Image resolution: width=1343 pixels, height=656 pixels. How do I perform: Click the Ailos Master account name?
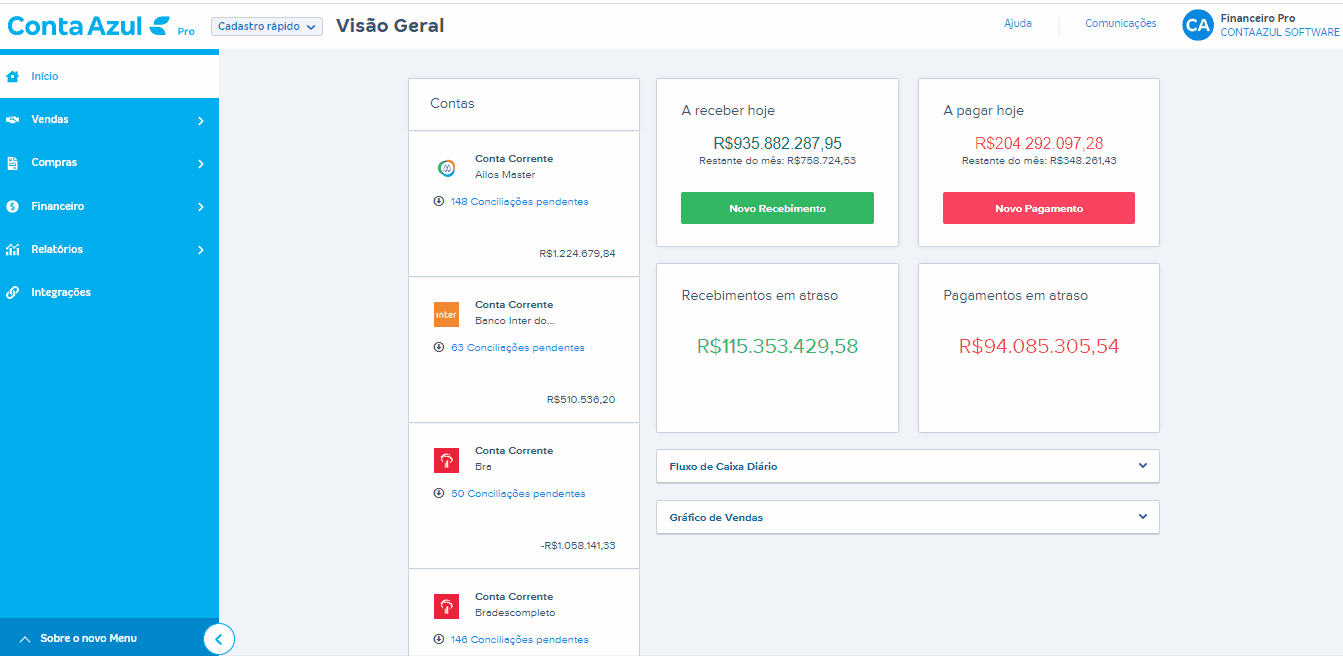[505, 174]
